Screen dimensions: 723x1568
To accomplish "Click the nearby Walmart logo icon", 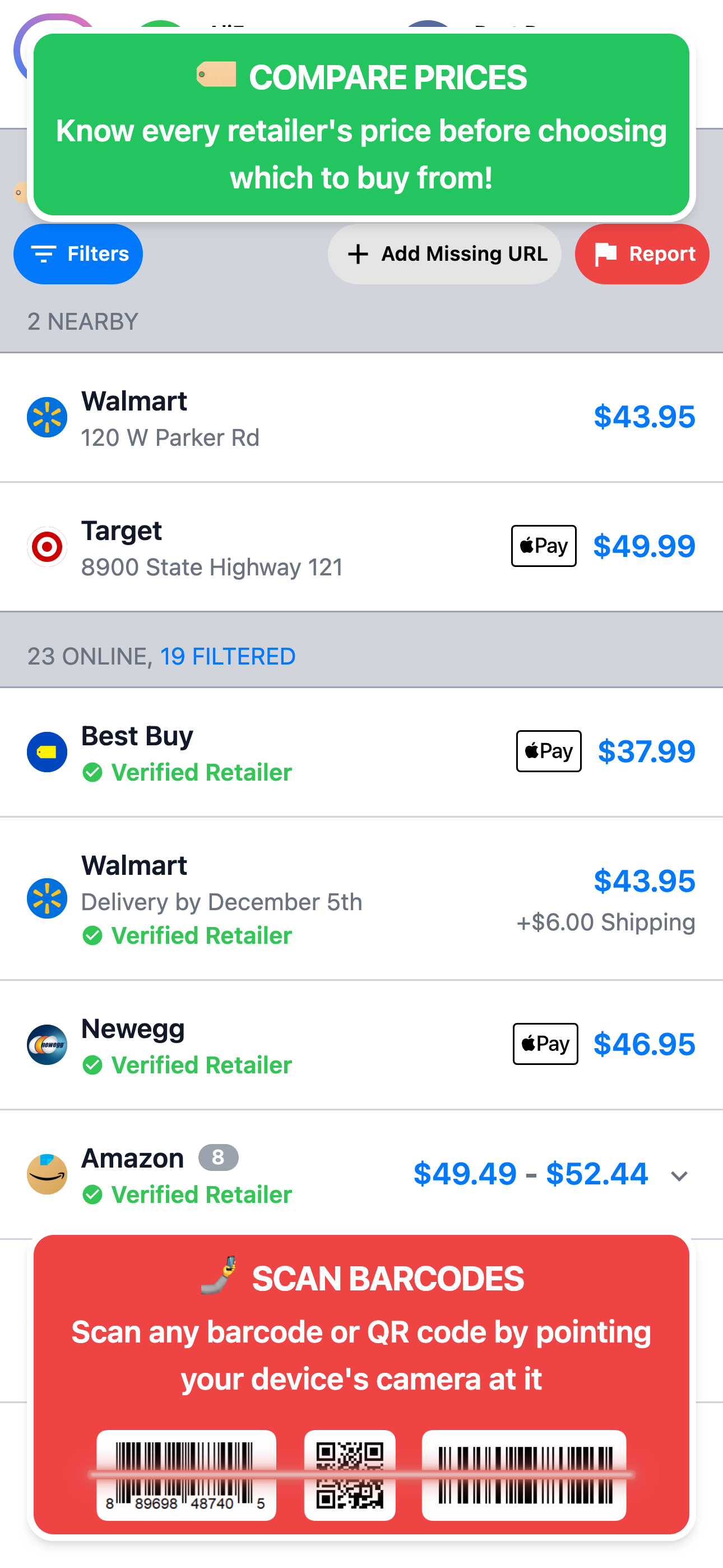I will pyautogui.click(x=47, y=418).
